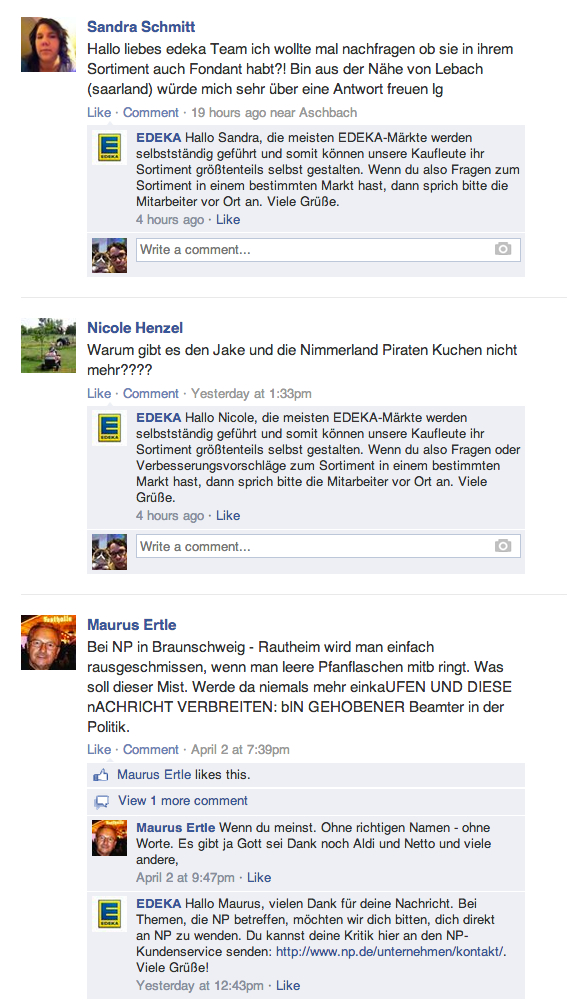Screen dimensions: 581x1000
Task: Click thumbs-up icon beside 'Maurus Ertle likes this'
Action: click(x=101, y=776)
